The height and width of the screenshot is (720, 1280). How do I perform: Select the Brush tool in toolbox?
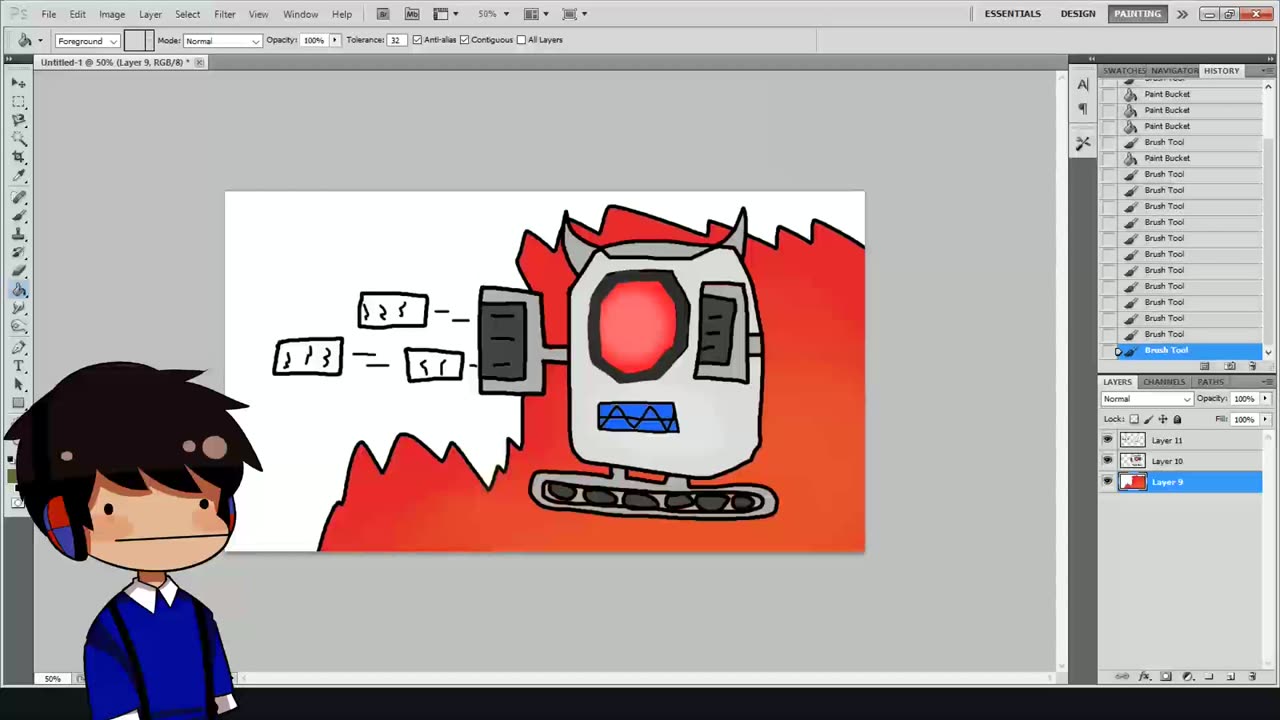pyautogui.click(x=19, y=215)
